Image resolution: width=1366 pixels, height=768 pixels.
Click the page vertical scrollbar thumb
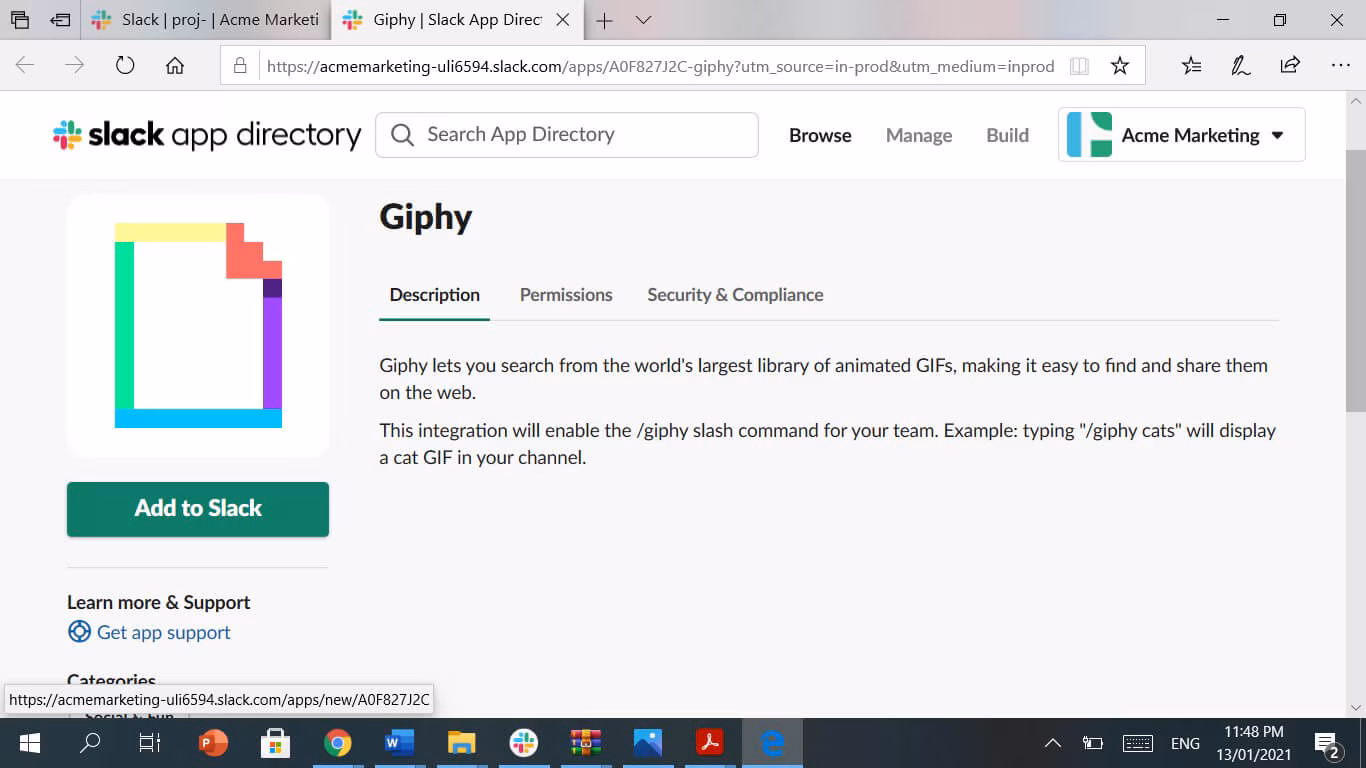(1356, 280)
